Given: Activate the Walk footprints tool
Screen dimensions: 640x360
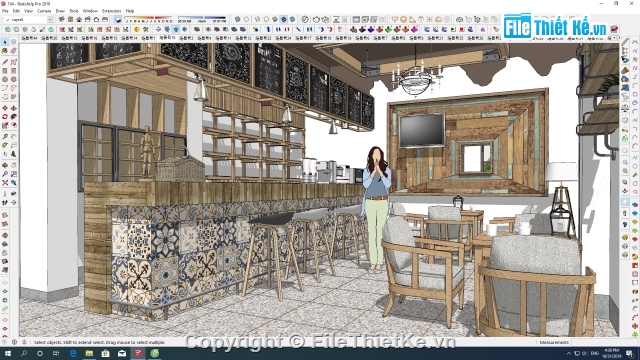Looking at the screenshot, I should (x=5, y=202).
